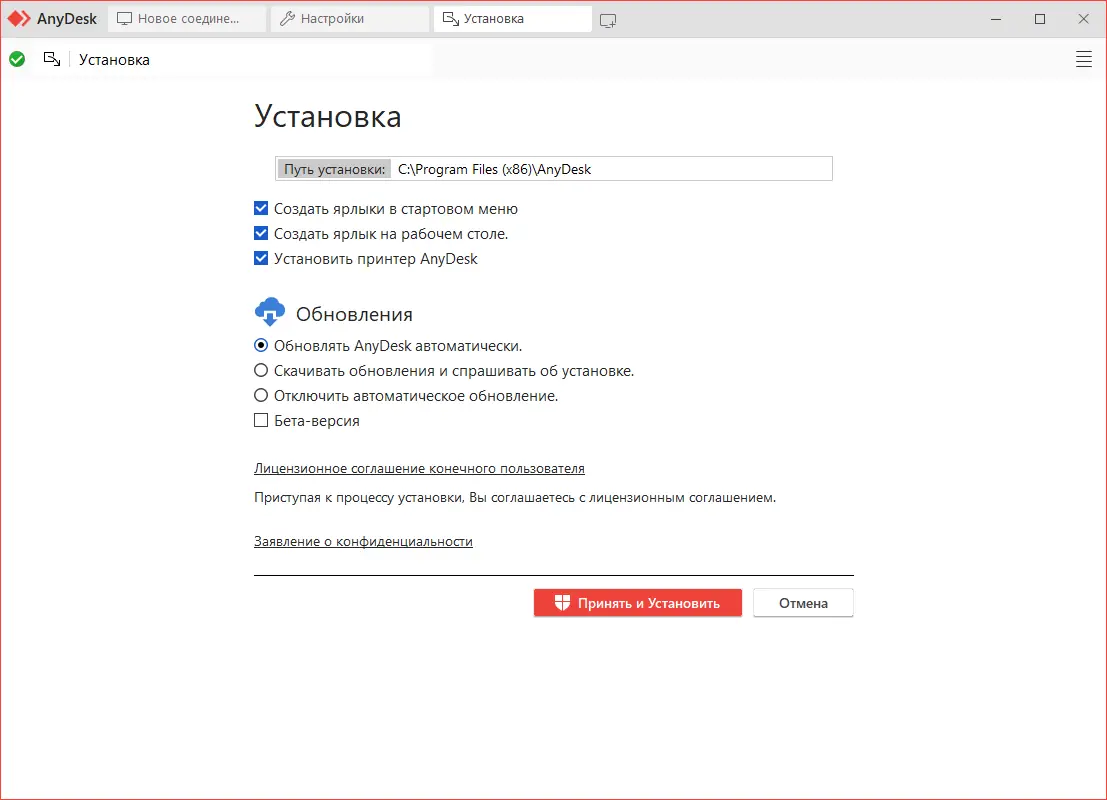This screenshot has height=800, width=1107.
Task: Select Отключить автоматическое обновление
Action: 261,395
